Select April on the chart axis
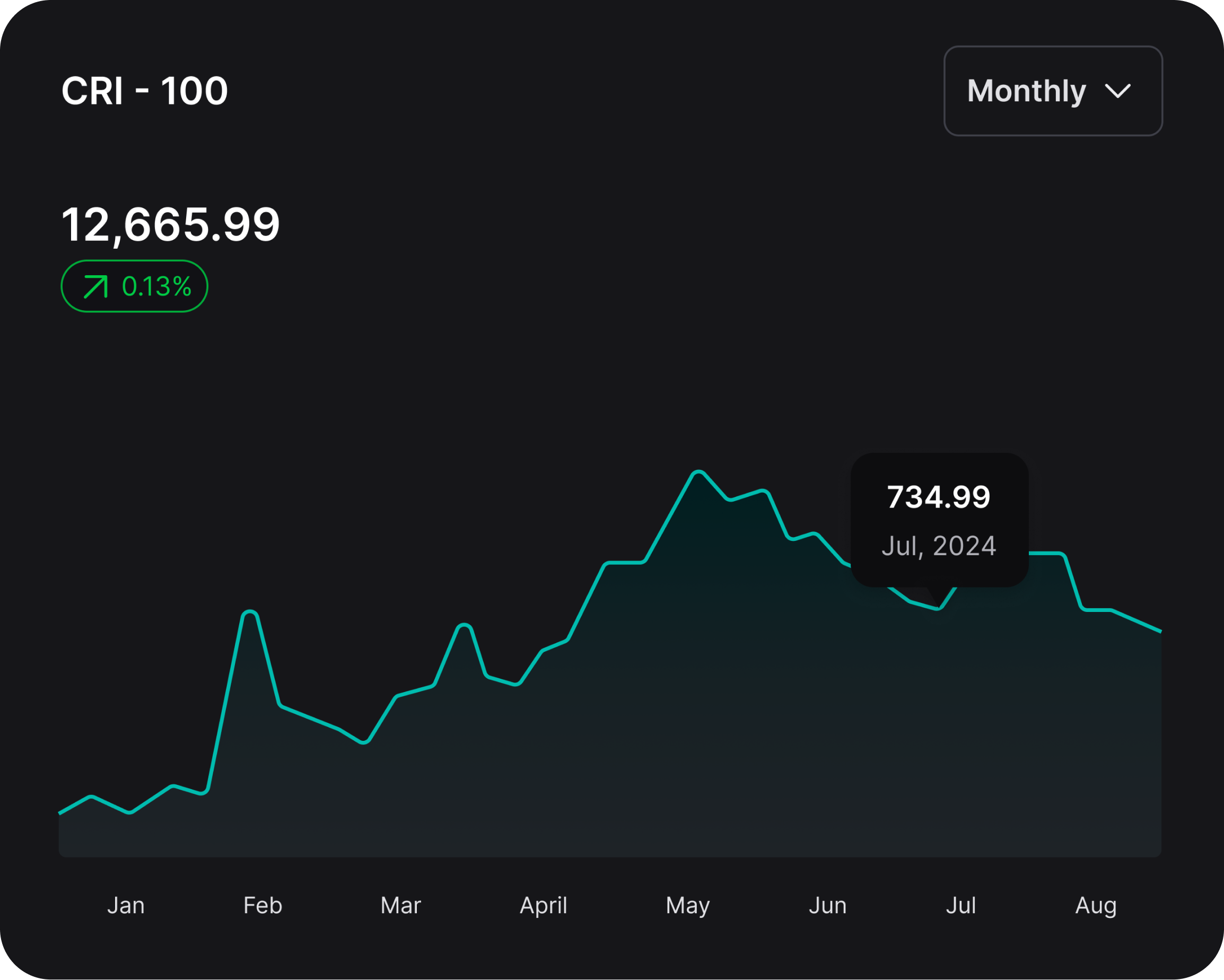The width and height of the screenshot is (1224, 980). (x=543, y=905)
